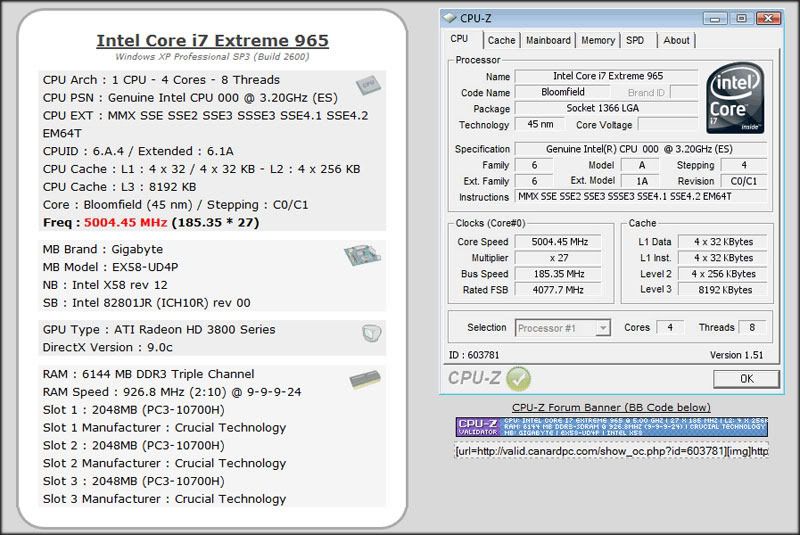Click the green validation checkmark icon
800x535 pixels.
click(x=519, y=379)
